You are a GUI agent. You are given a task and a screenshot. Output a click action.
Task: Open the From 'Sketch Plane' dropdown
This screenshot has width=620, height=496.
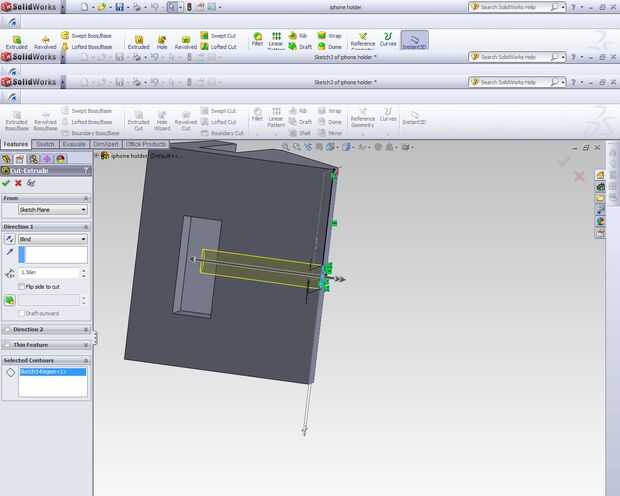coord(53,210)
